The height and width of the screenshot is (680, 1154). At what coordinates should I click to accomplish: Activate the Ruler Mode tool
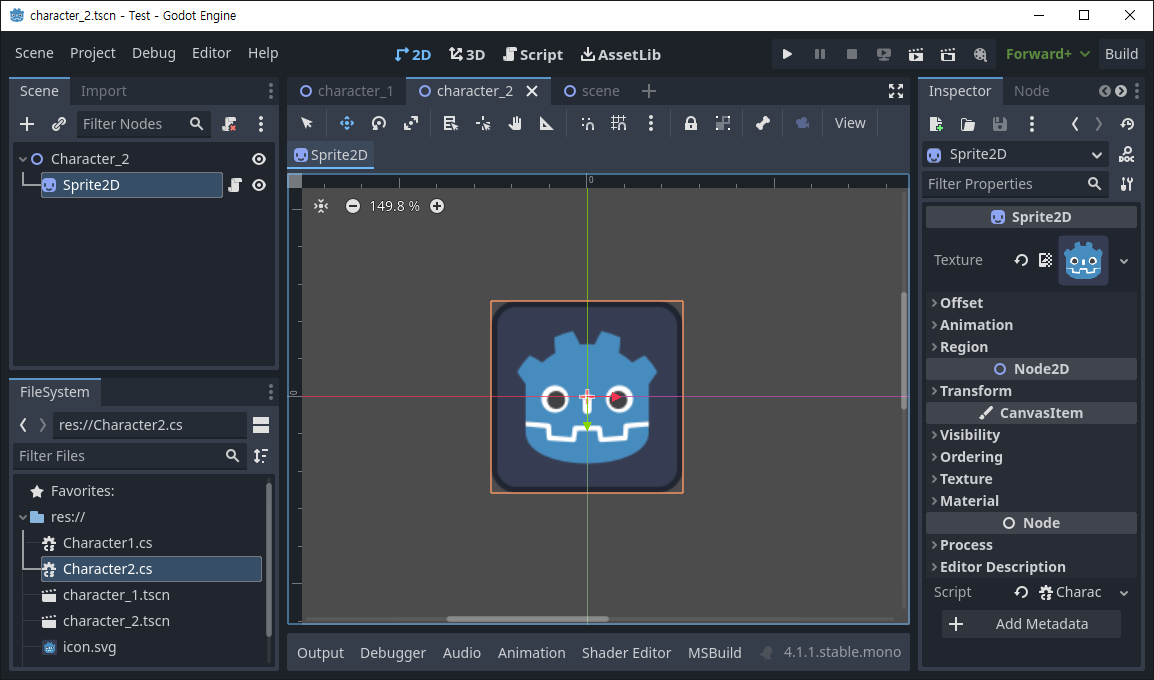(547, 124)
